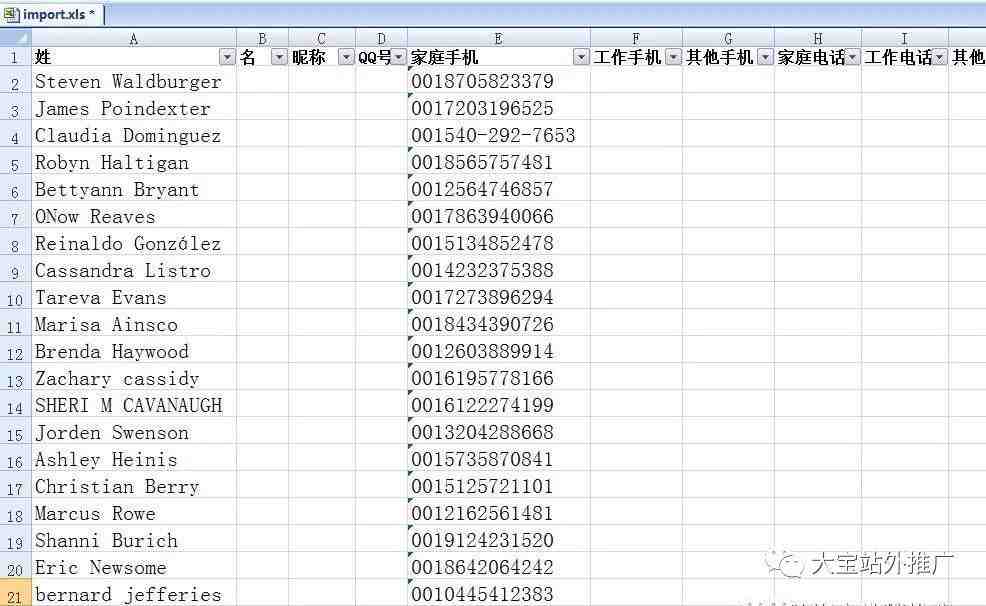This screenshot has width=986, height=606.
Task: Select row 21 header
Action: pyautogui.click(x=15, y=595)
